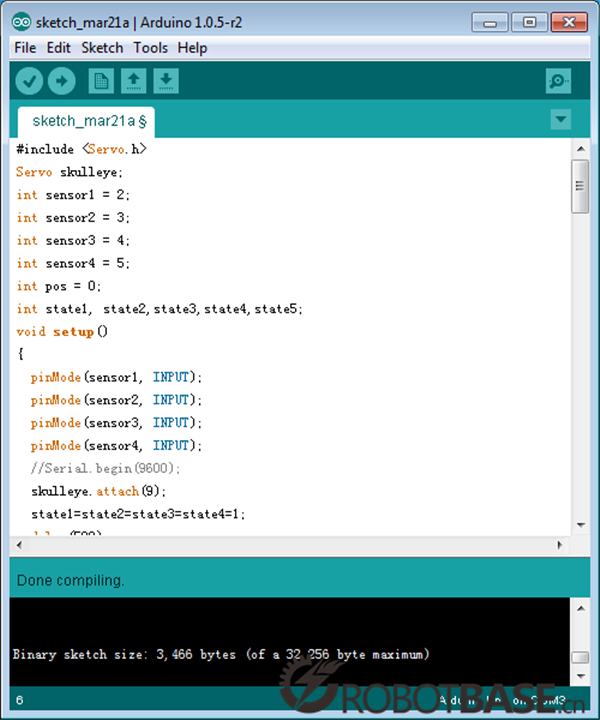This screenshot has height=720, width=600.
Task: Click the Verify checkmark icon
Action: click(30, 81)
